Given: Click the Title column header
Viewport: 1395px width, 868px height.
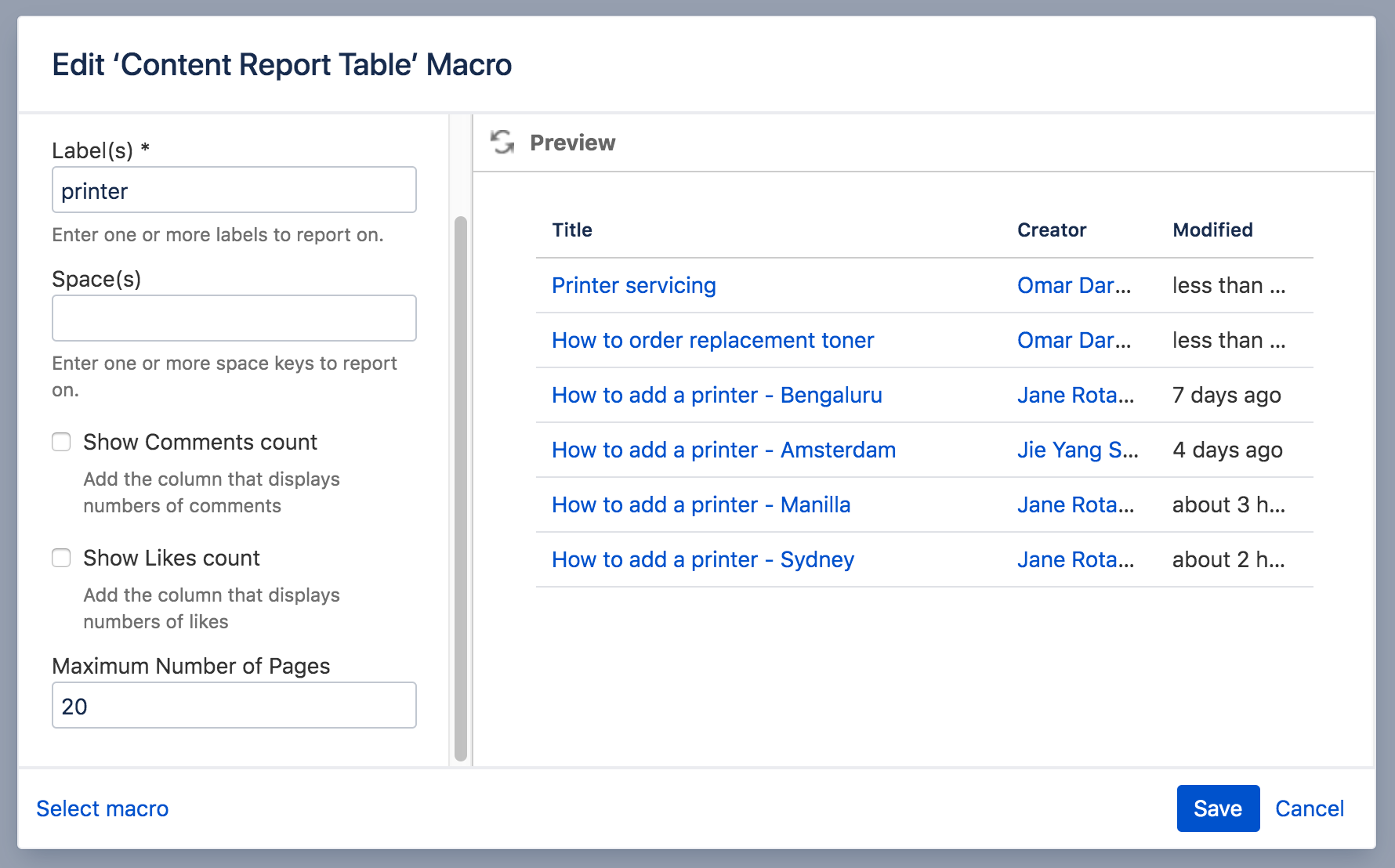Looking at the screenshot, I should click(572, 230).
